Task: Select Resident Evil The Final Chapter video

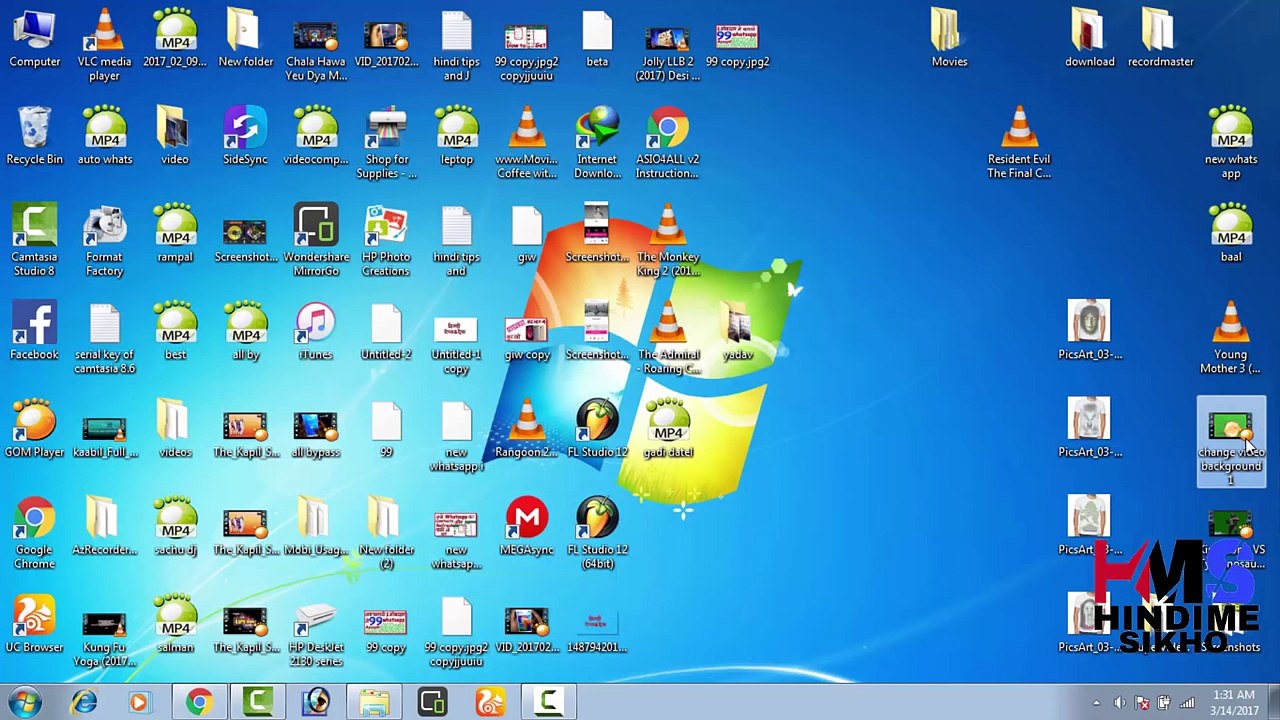Action: click(x=1019, y=142)
